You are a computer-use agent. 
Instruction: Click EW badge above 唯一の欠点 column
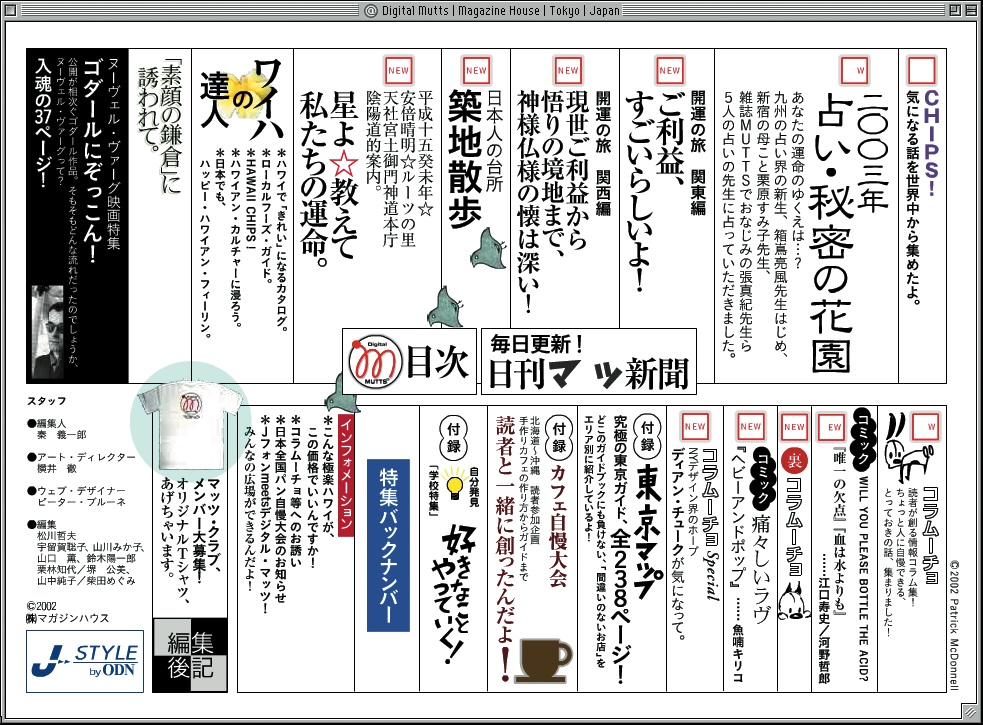pos(833,426)
